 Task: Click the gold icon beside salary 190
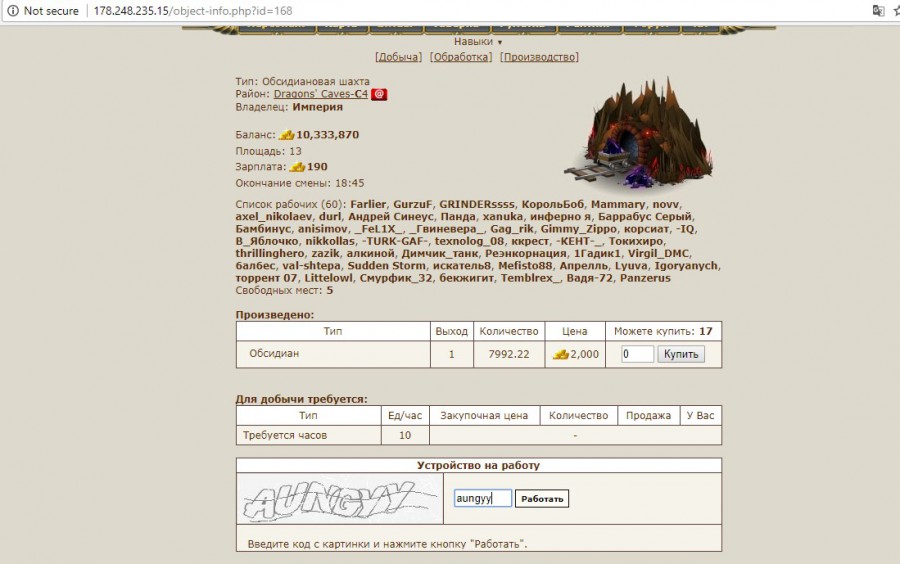coord(297,167)
